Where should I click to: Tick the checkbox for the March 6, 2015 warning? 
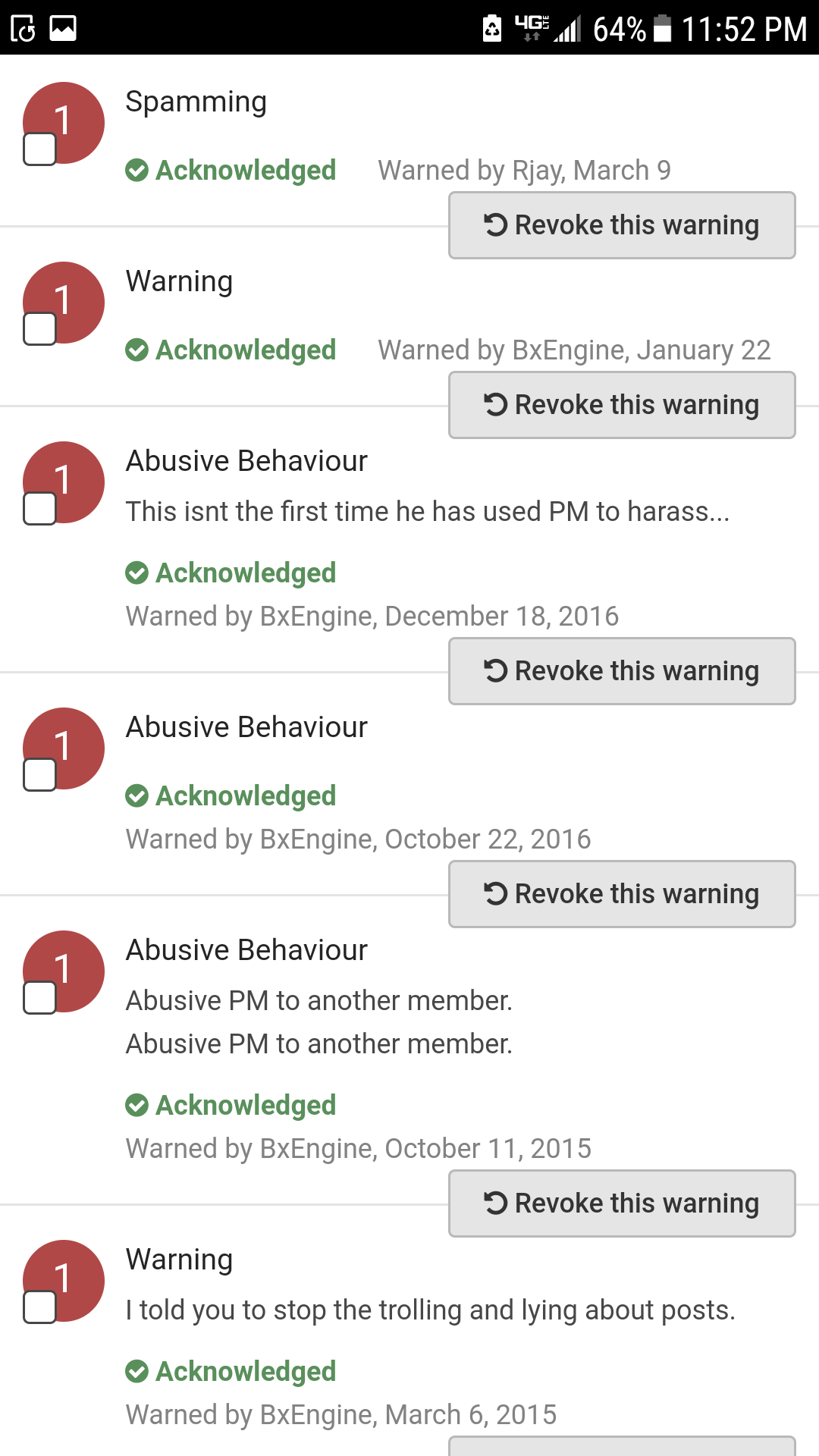point(40,1307)
